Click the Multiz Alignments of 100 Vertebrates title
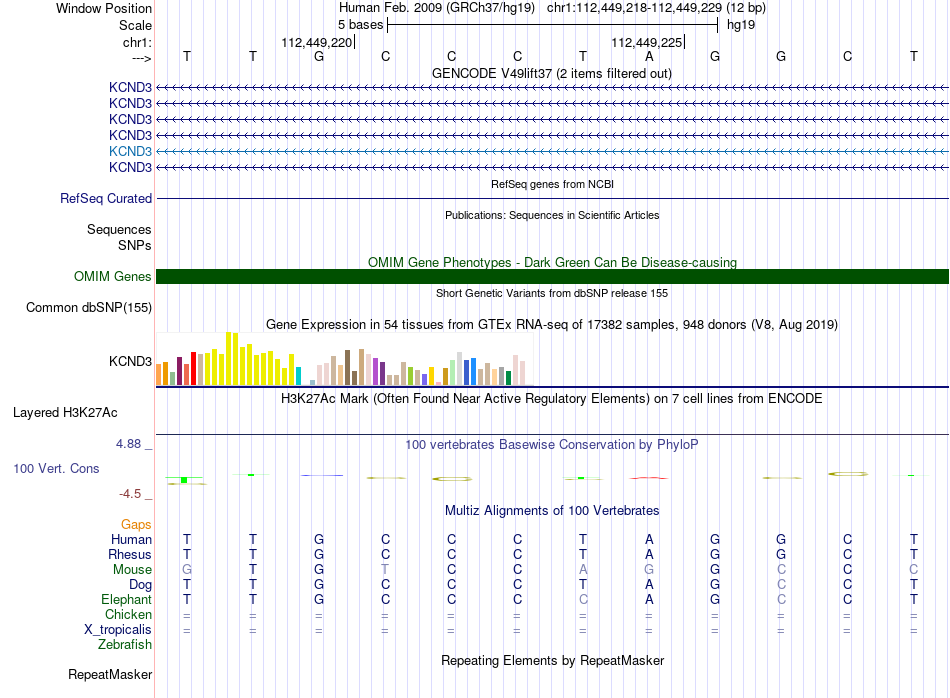Viewport: 950px width, 698px height. pyautogui.click(x=552, y=511)
